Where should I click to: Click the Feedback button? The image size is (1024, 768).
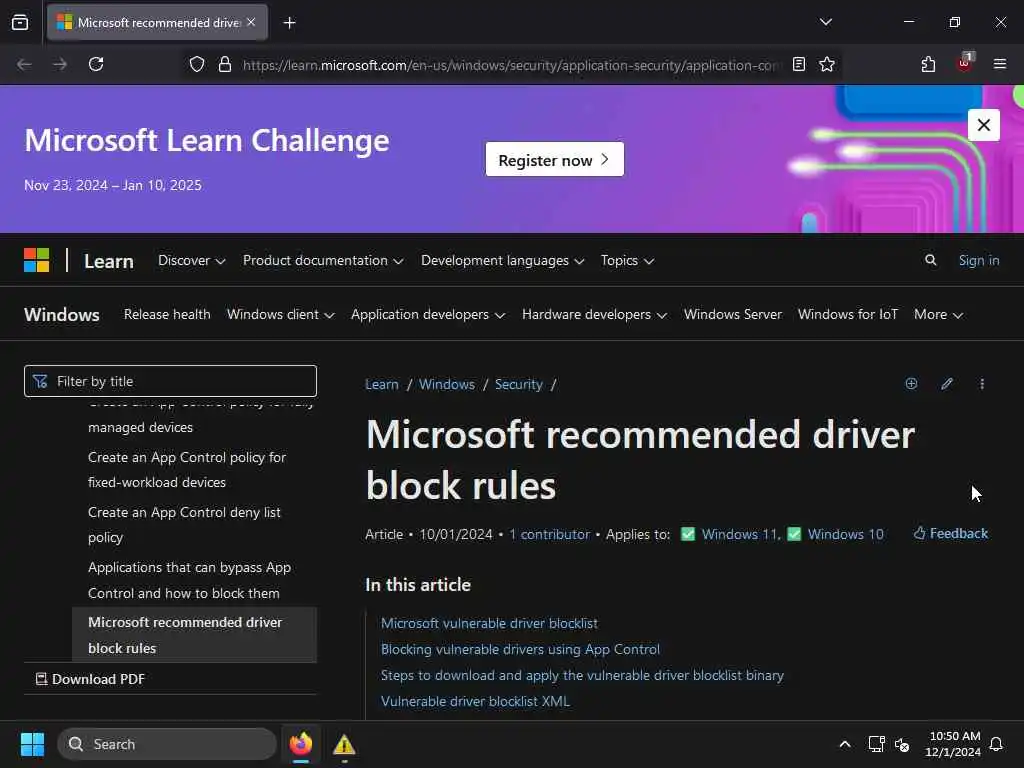point(950,534)
